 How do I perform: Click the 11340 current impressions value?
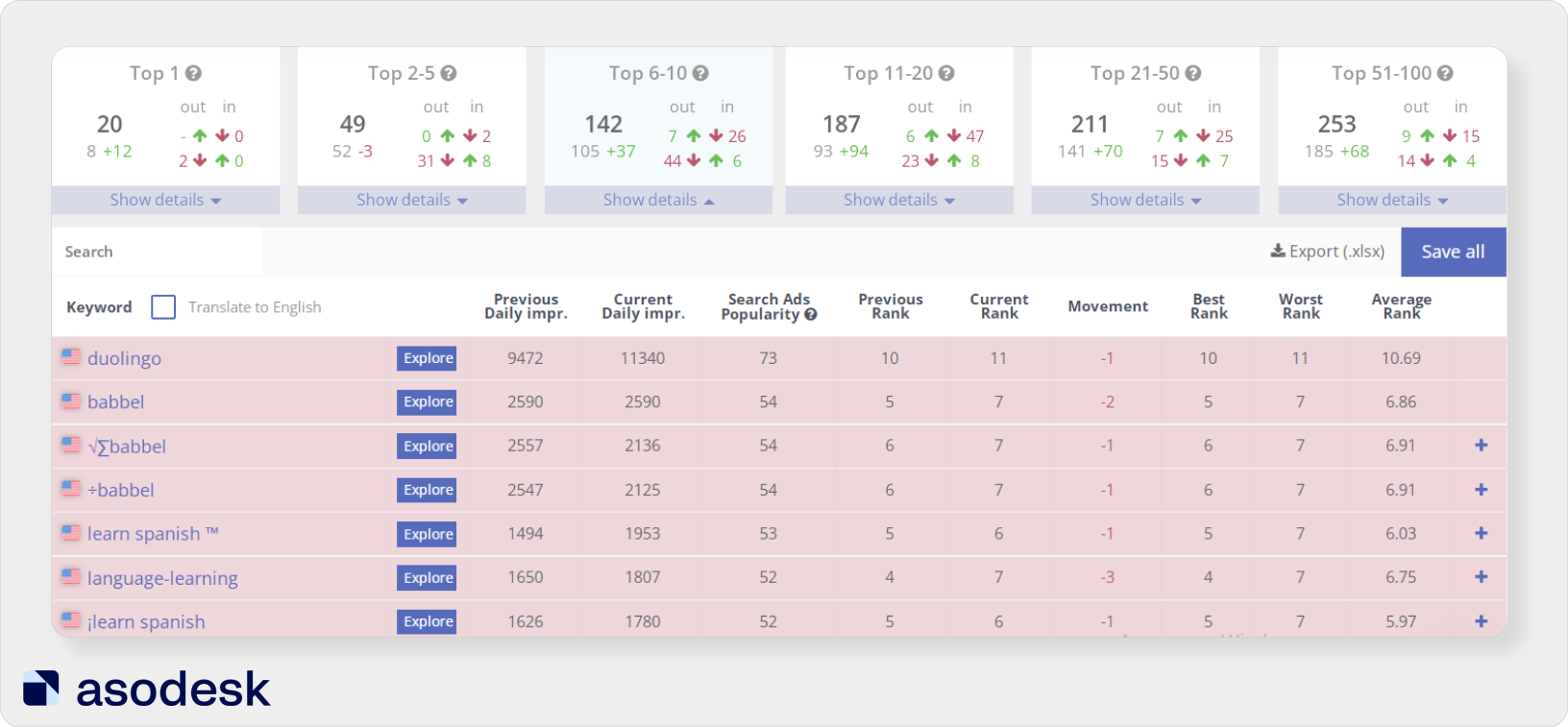(x=643, y=358)
